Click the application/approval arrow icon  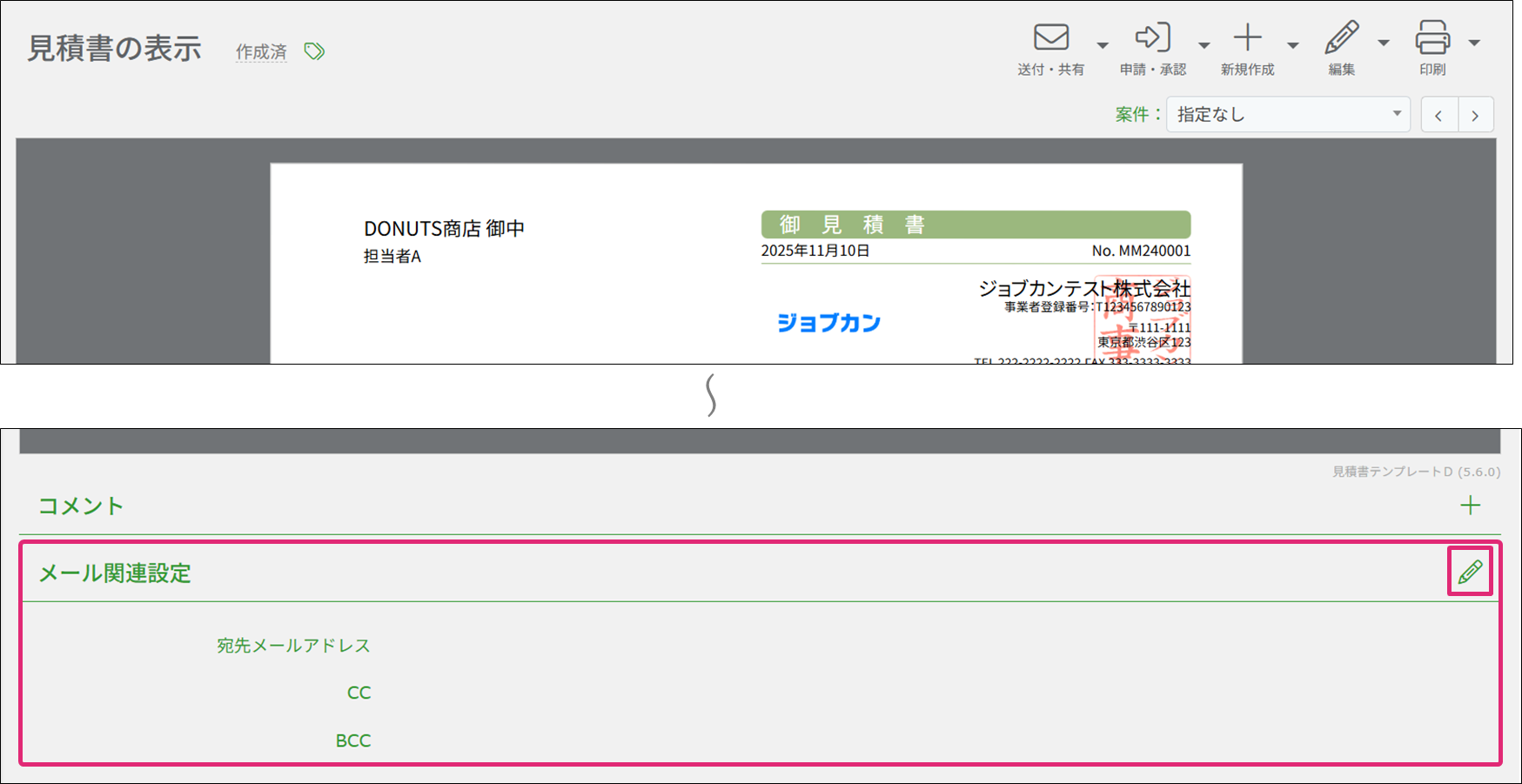[x=1152, y=38]
